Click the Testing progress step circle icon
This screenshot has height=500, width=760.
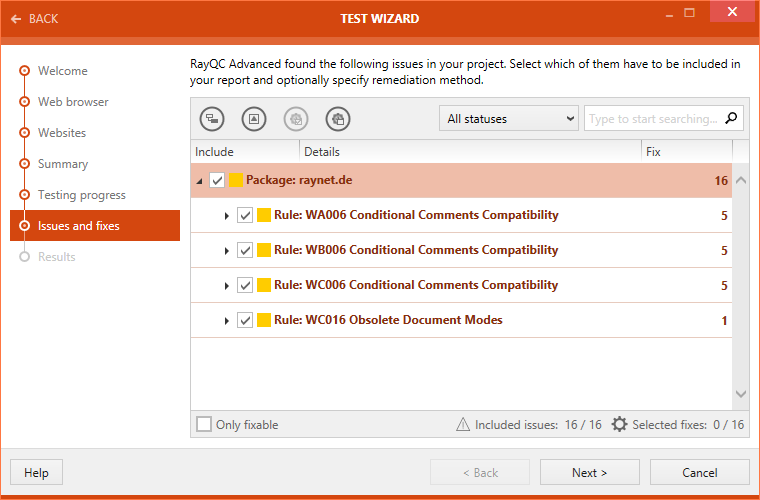tap(24, 195)
